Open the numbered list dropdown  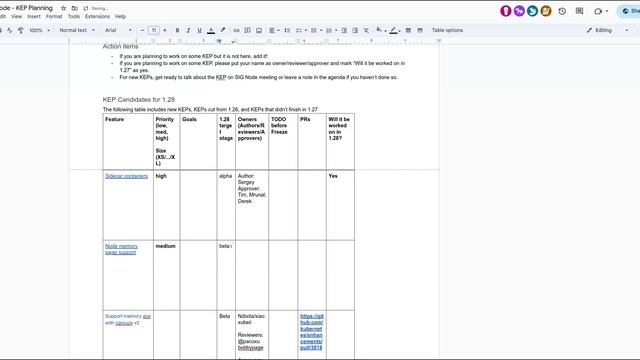pos(331,30)
